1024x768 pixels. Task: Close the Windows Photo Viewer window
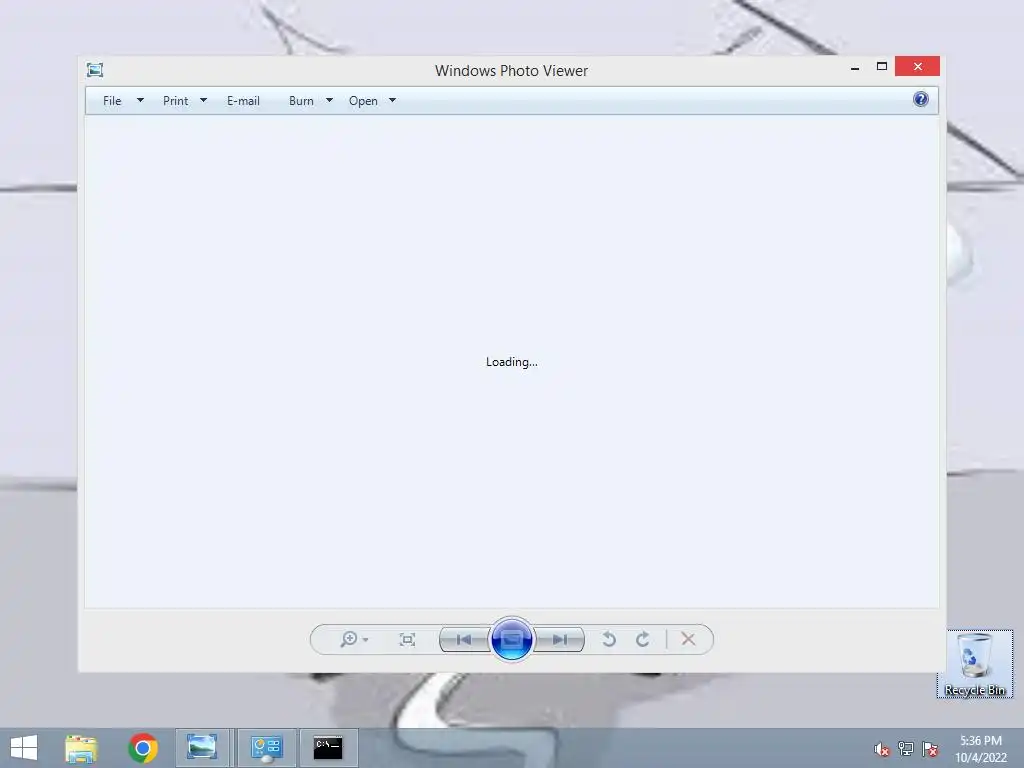(918, 67)
